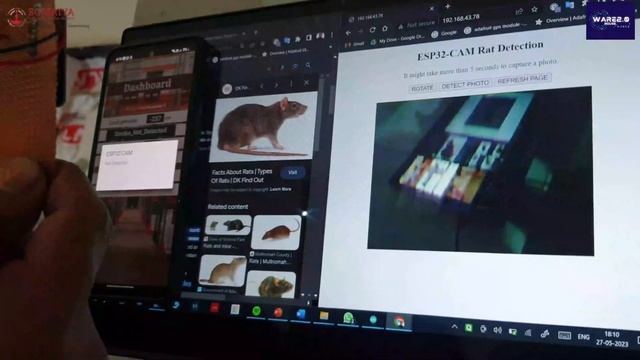The height and width of the screenshot is (360, 640).
Task: Open the Learn More link below rat image
Action: click(280, 189)
